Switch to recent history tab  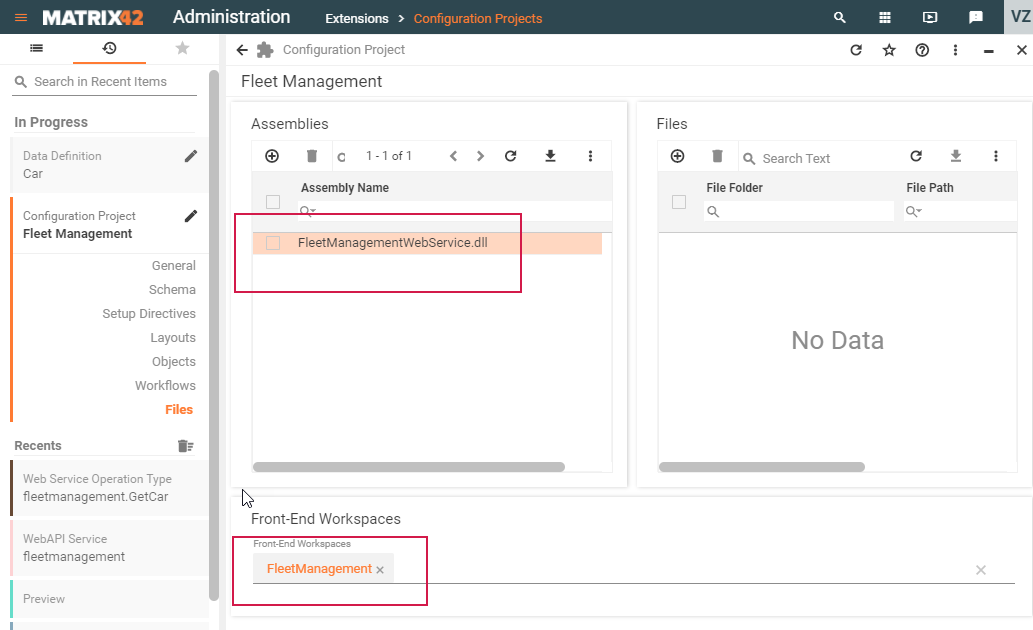109,48
